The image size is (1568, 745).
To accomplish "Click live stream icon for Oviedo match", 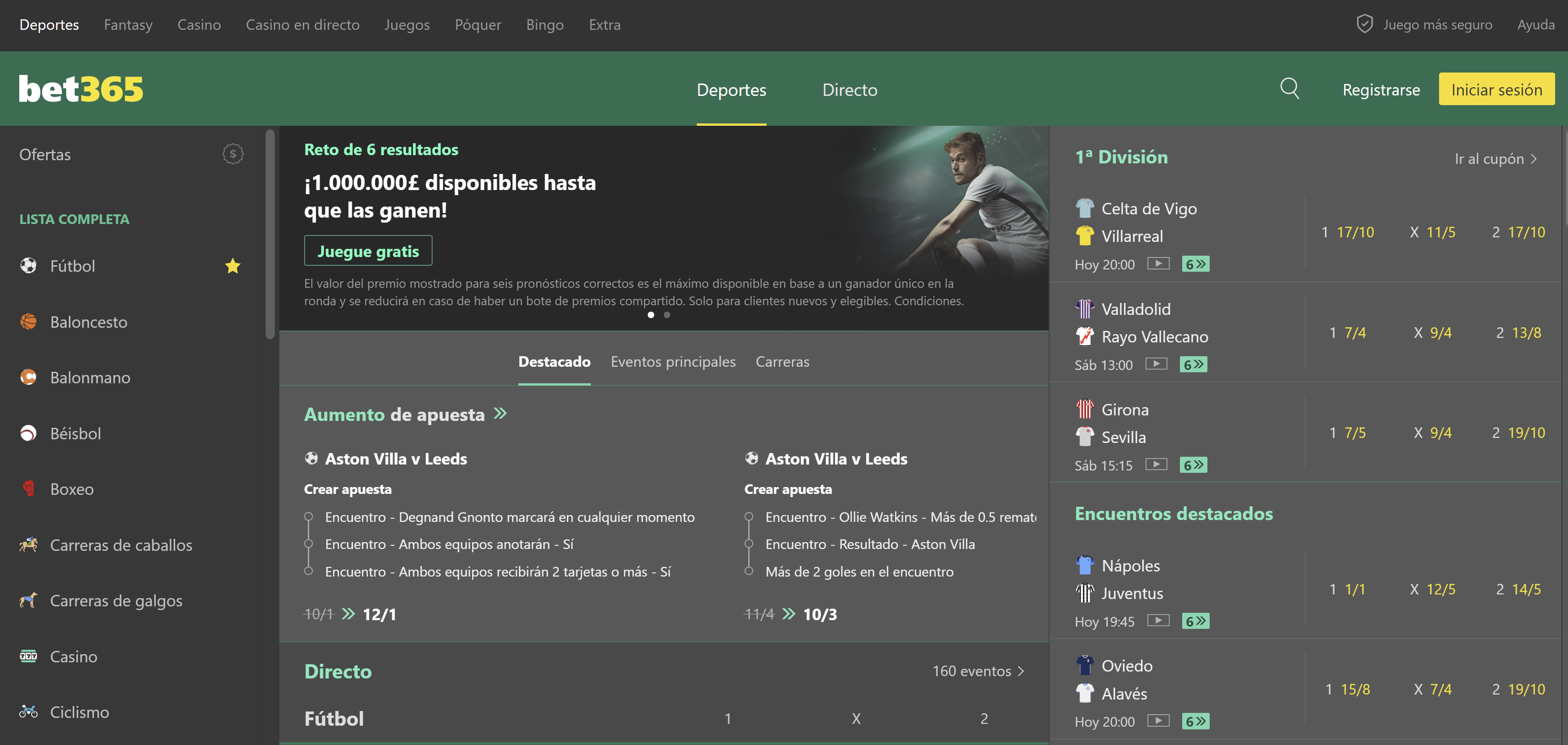I will [1158, 721].
